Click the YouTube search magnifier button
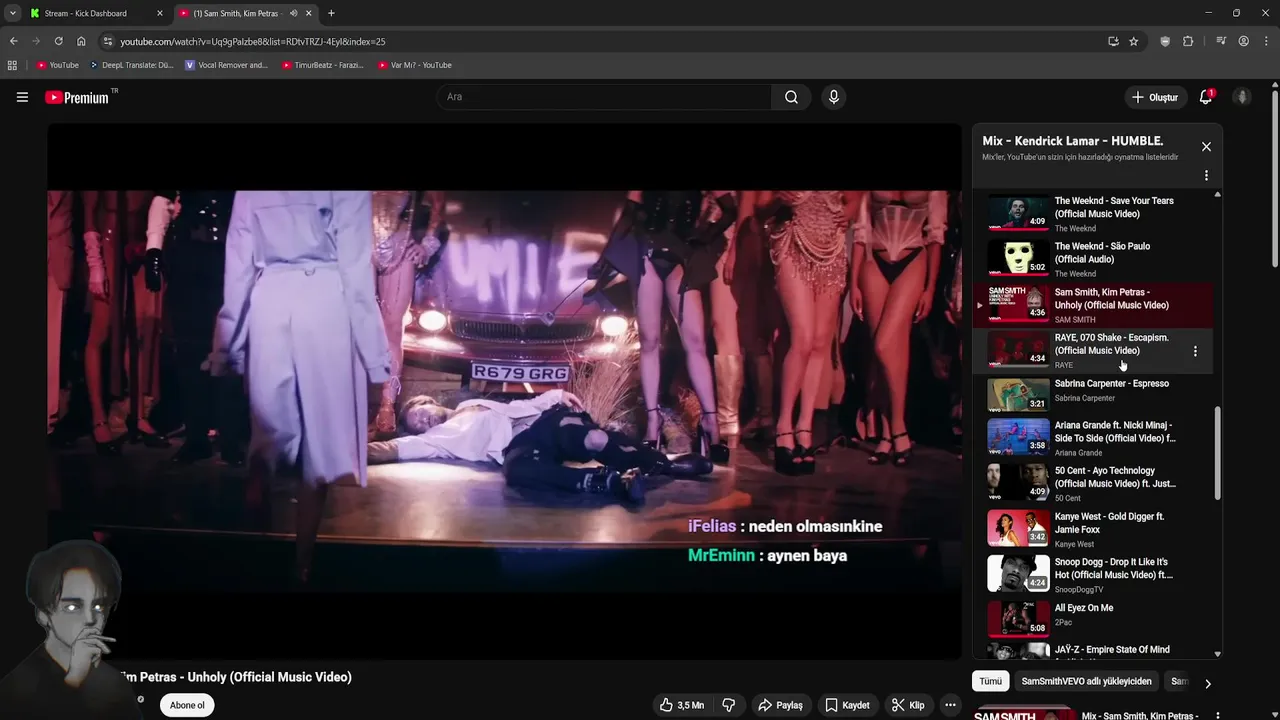This screenshot has height=720, width=1280. click(x=791, y=97)
